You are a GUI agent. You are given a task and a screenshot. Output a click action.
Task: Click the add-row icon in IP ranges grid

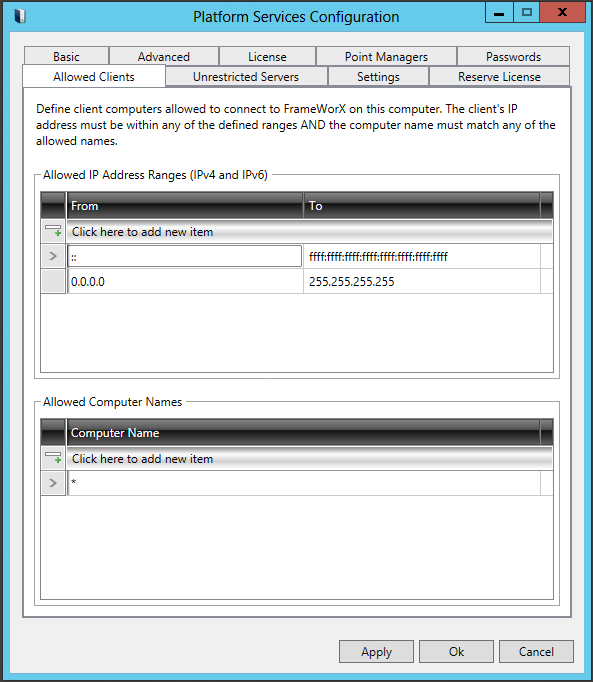click(53, 231)
